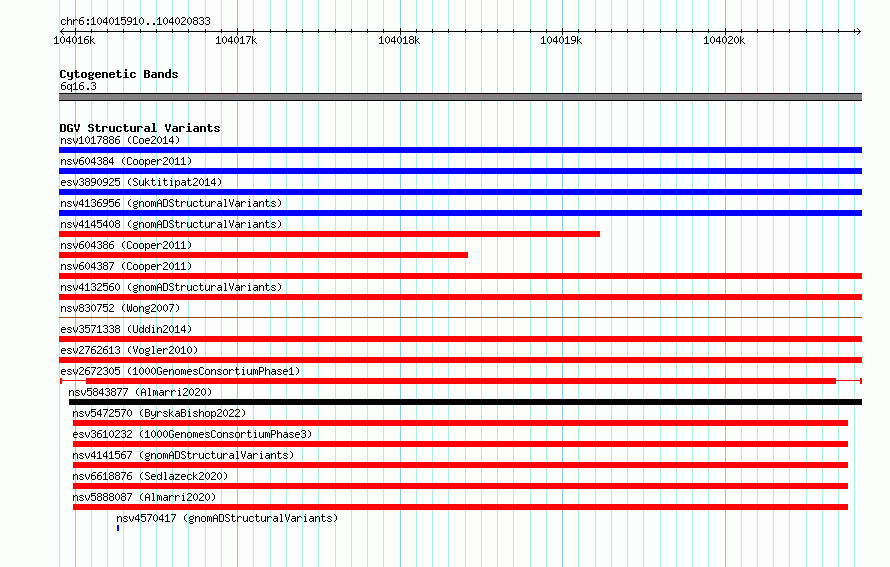This screenshot has width=890, height=567.
Task: Select the red bar under nsv604386
Action: (x=263, y=255)
